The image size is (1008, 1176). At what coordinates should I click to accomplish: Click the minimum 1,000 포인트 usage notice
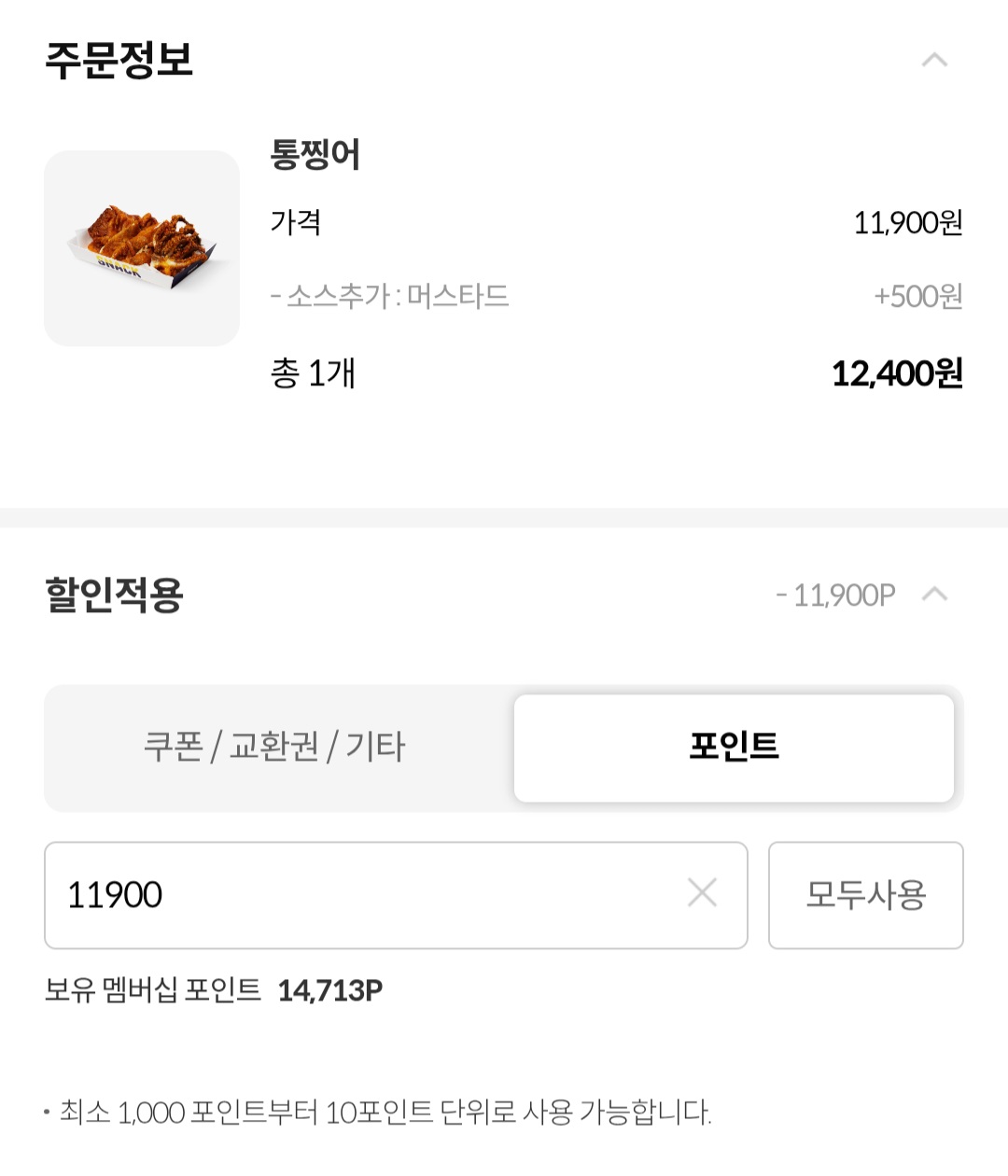(385, 1113)
